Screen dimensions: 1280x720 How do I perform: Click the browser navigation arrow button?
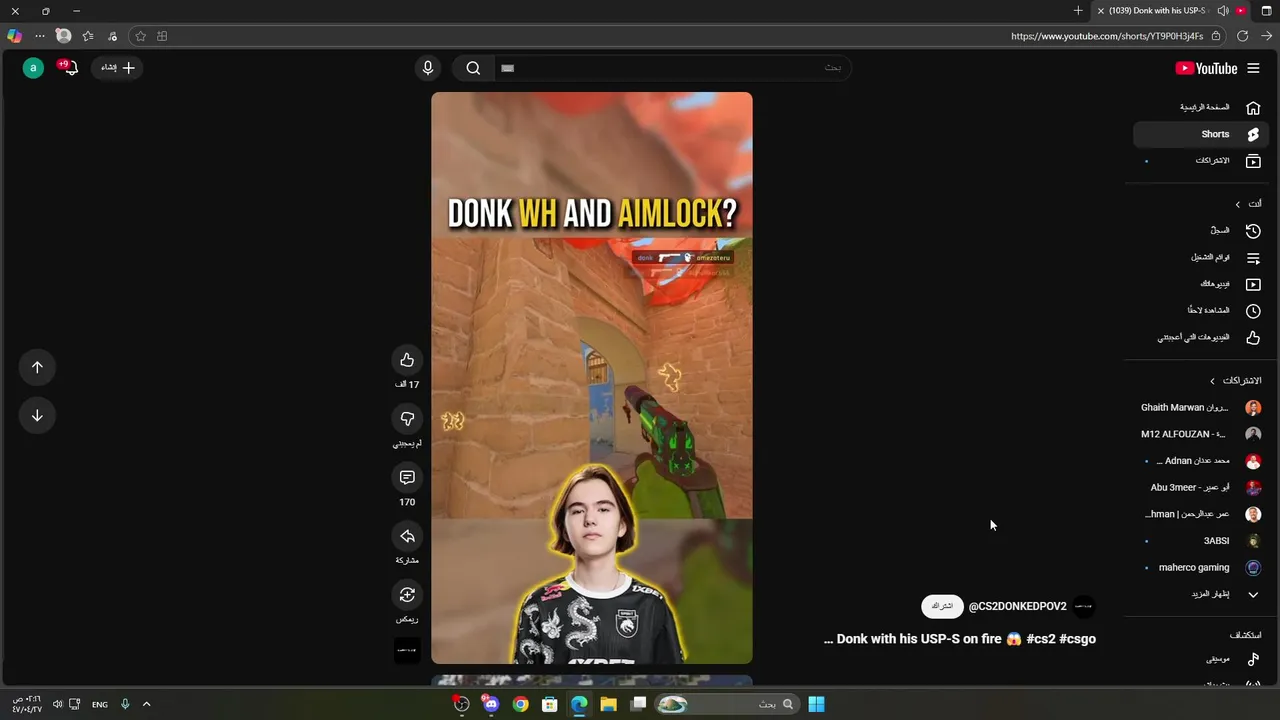(x=1267, y=36)
